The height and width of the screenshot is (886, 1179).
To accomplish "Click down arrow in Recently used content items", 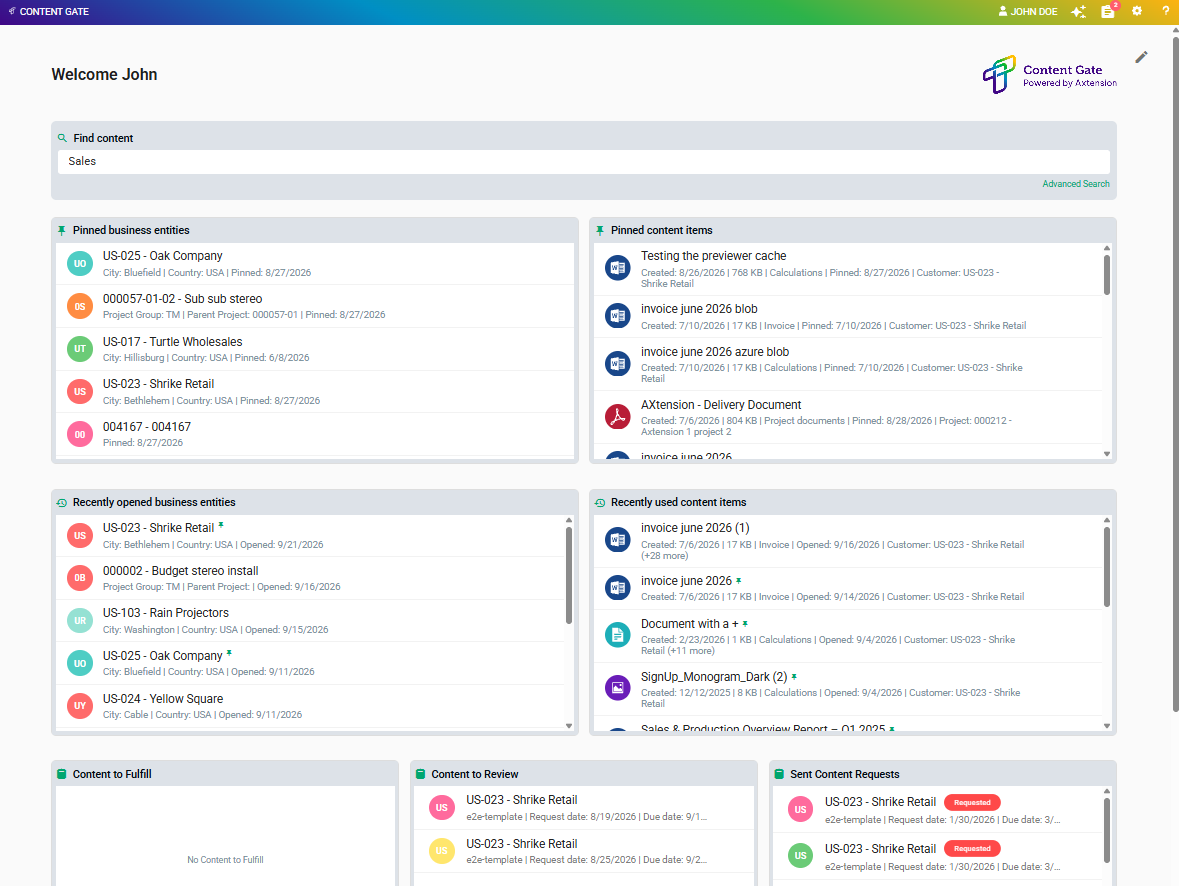I will pos(1107,726).
